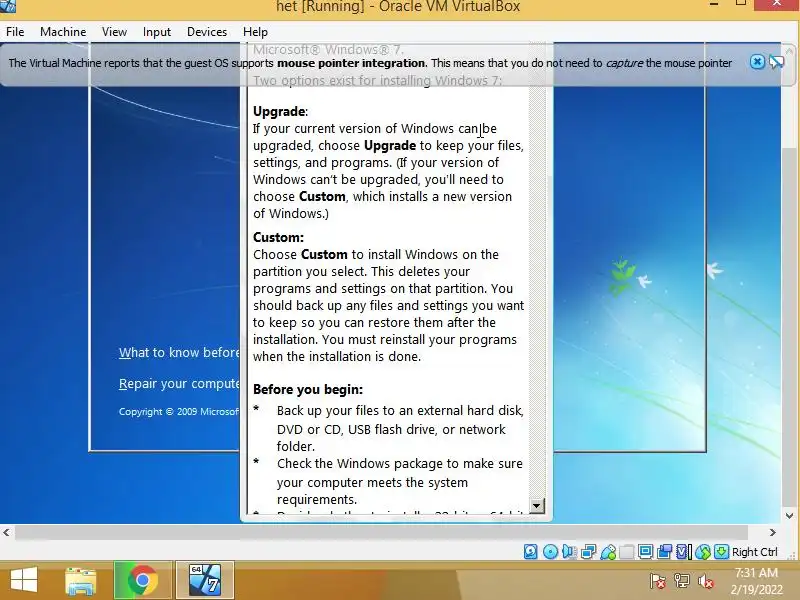Open the Action Center flag icon
This screenshot has height=600, width=800.
click(658, 581)
